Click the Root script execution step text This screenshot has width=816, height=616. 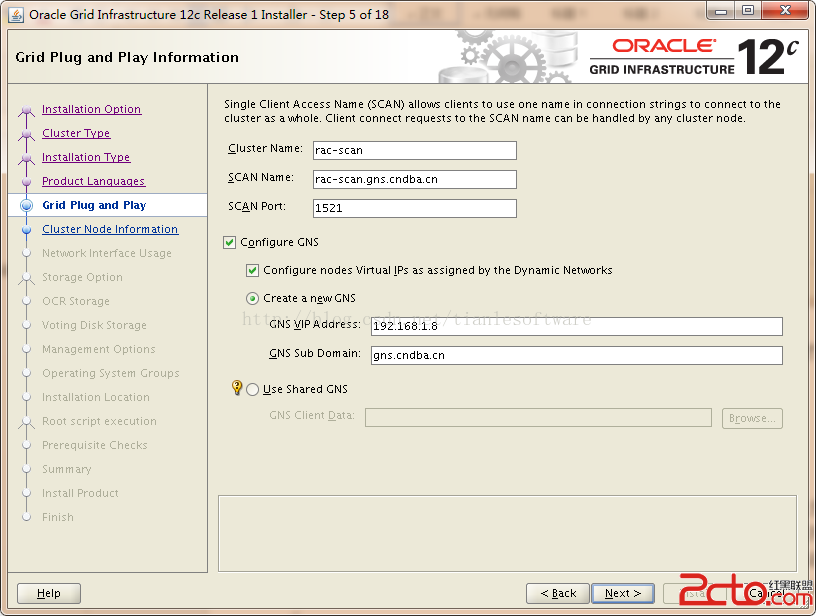coord(99,420)
